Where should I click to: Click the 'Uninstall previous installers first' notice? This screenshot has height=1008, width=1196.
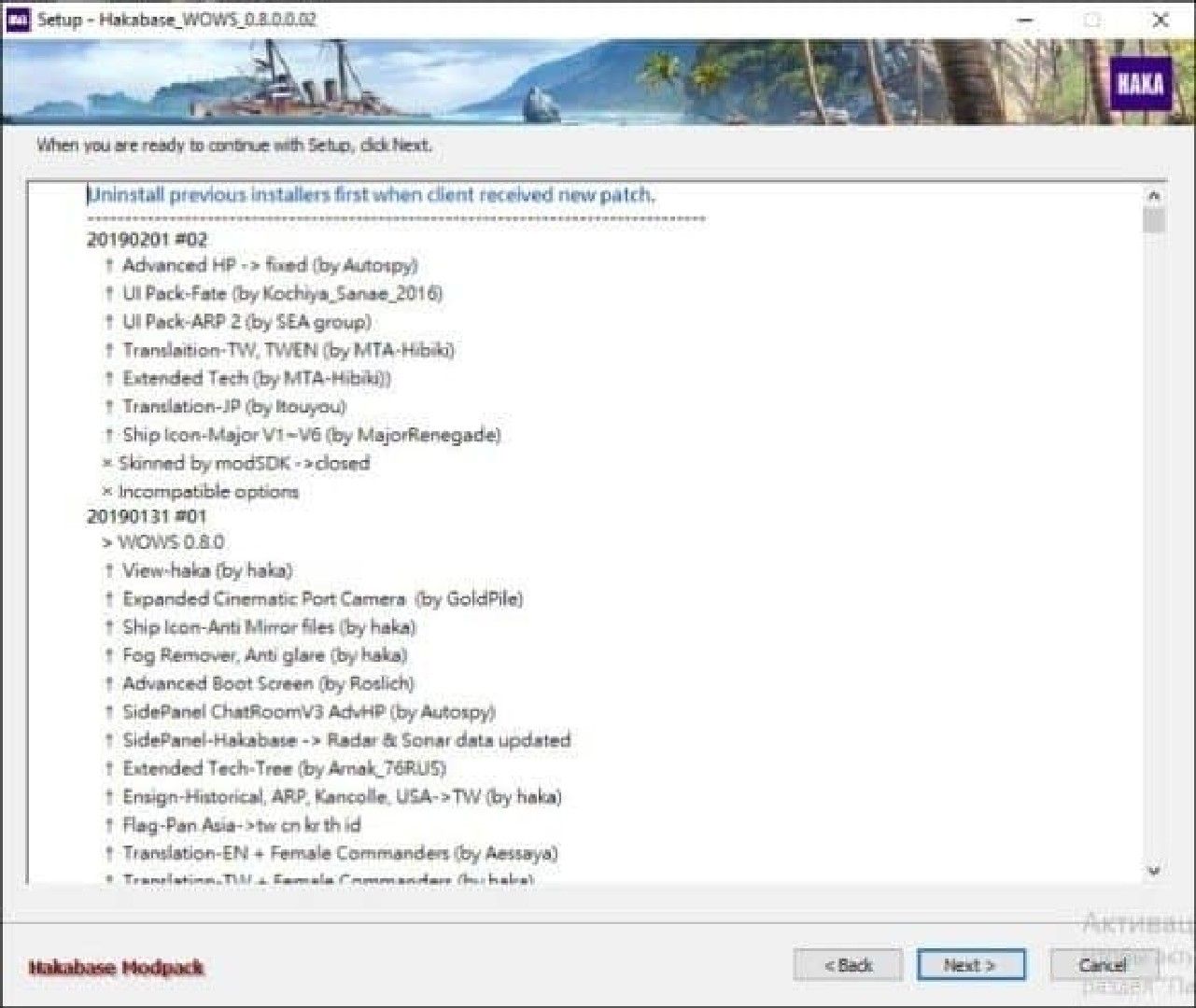coord(371,195)
